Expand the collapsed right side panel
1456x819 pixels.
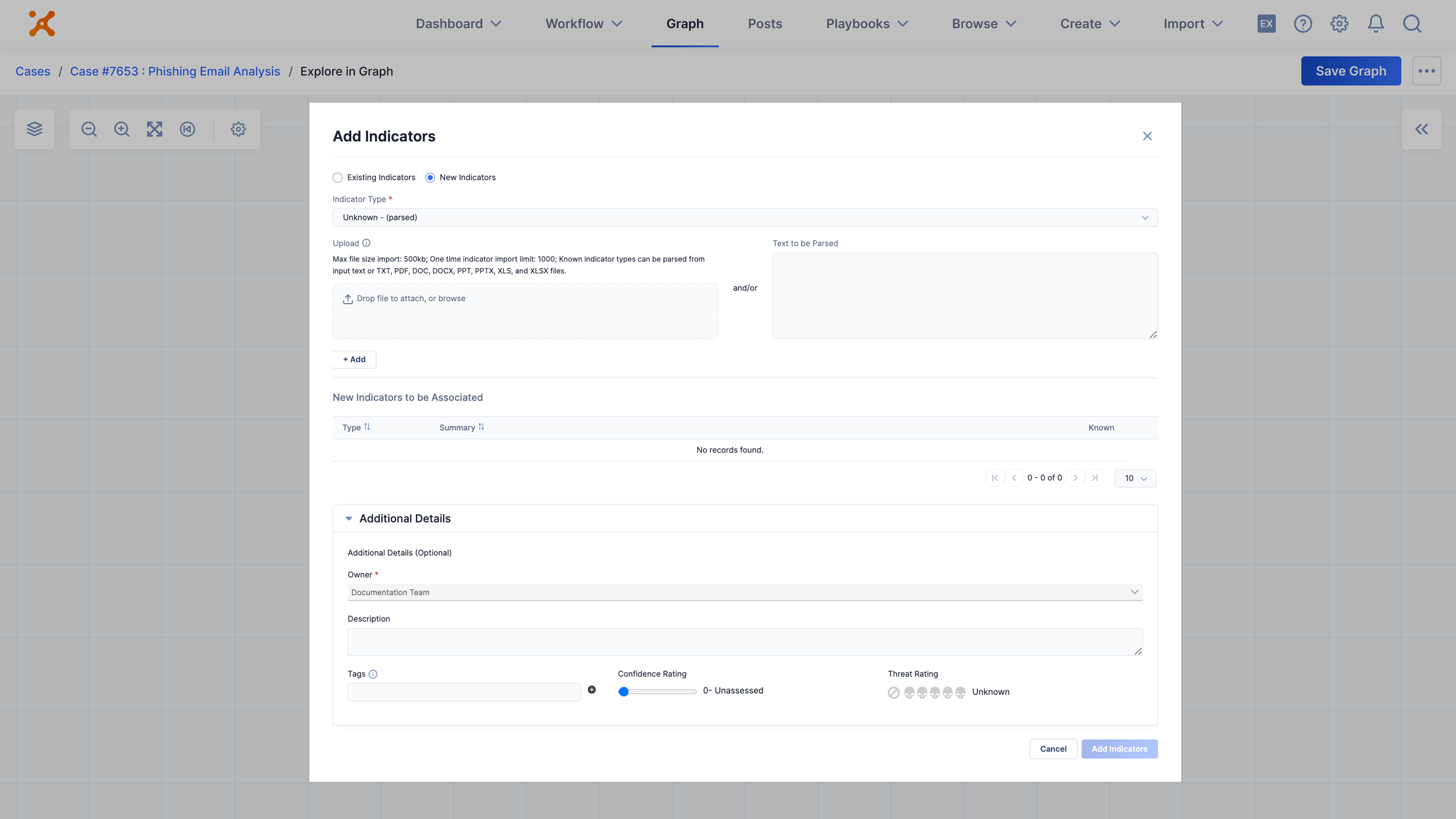click(x=1421, y=129)
